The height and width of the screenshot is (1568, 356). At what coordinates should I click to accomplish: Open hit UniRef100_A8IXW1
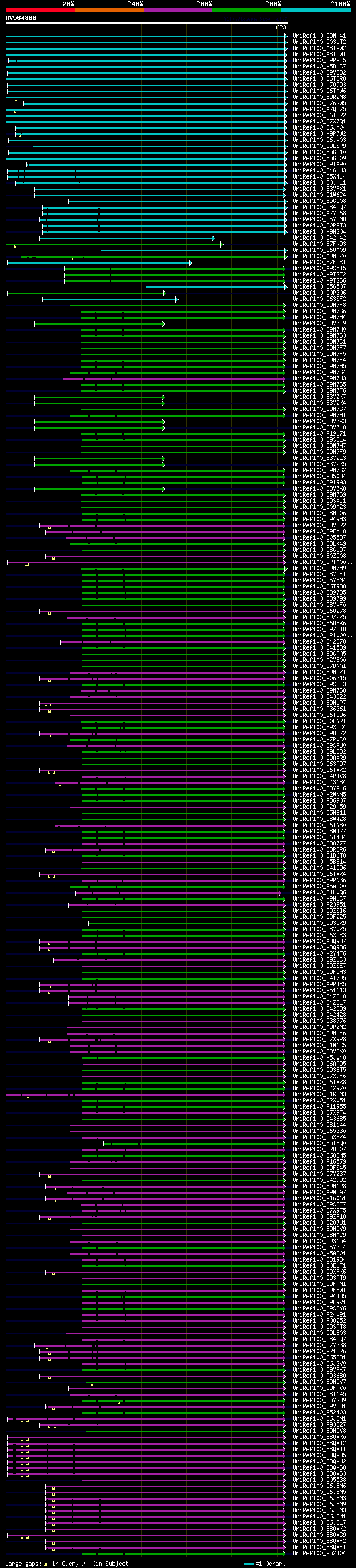tap(319, 54)
